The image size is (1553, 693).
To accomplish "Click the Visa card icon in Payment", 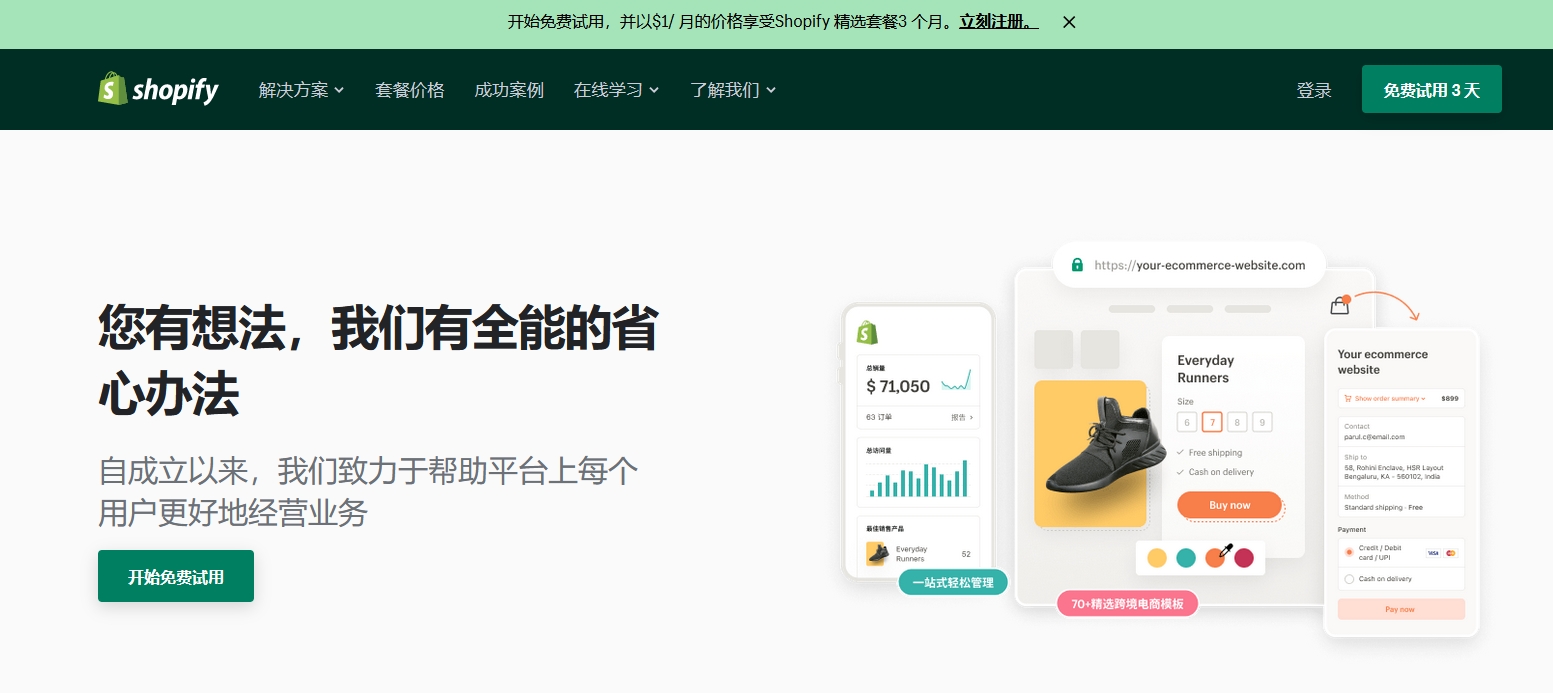I will coord(1433,552).
